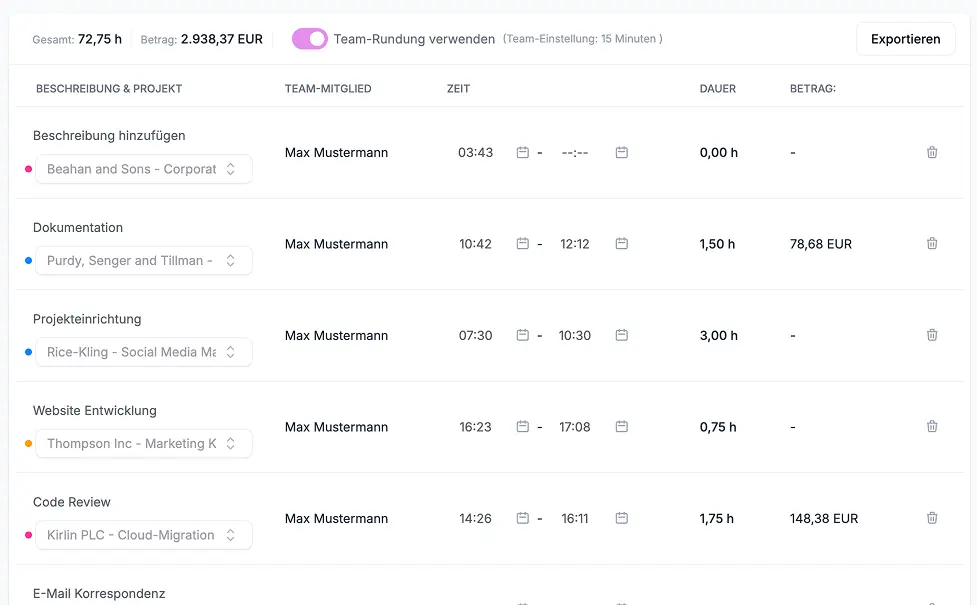Open start date calendar for Dokumentation
977x605 pixels.
(522, 244)
